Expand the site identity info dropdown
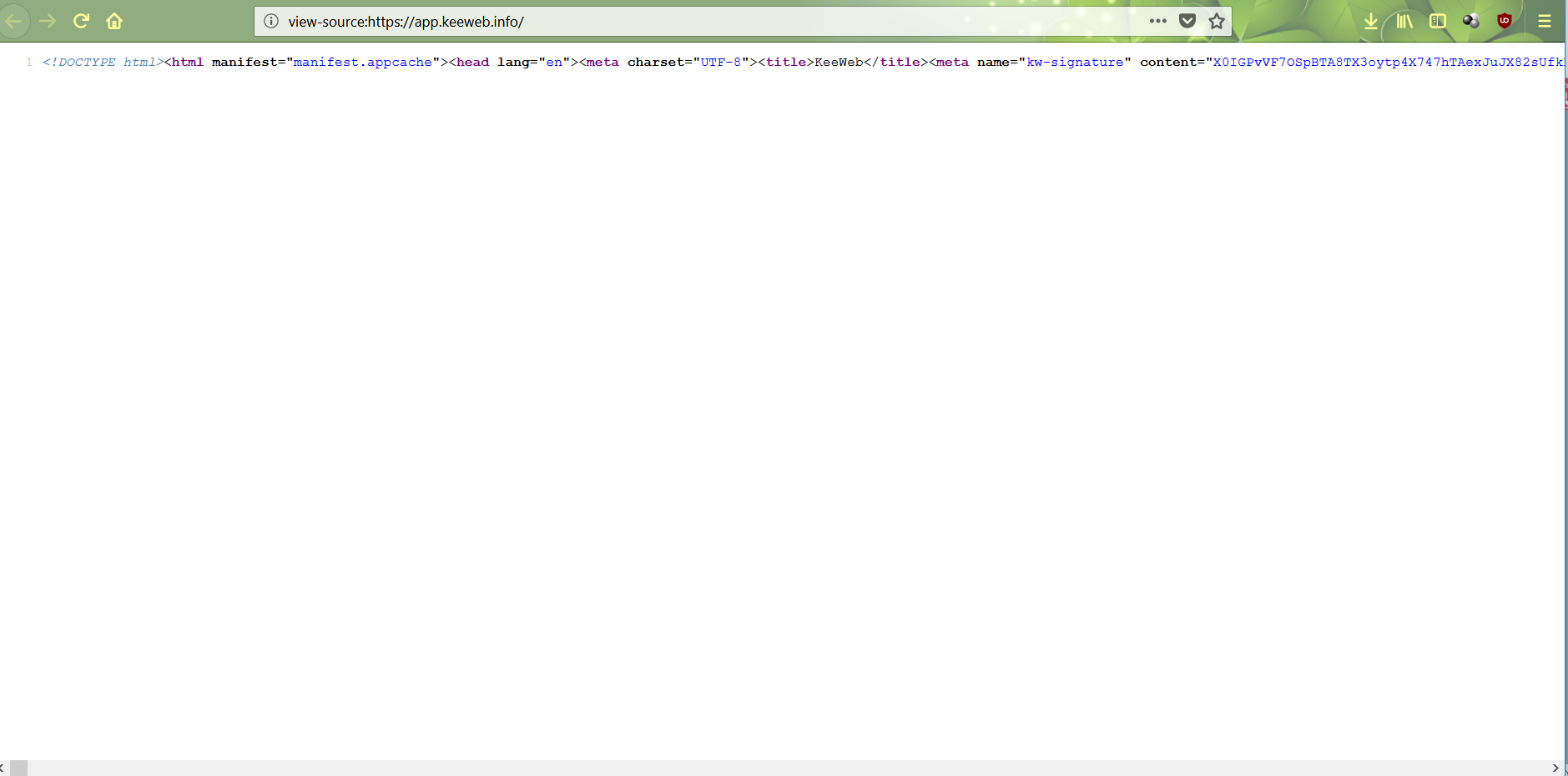 (271, 21)
